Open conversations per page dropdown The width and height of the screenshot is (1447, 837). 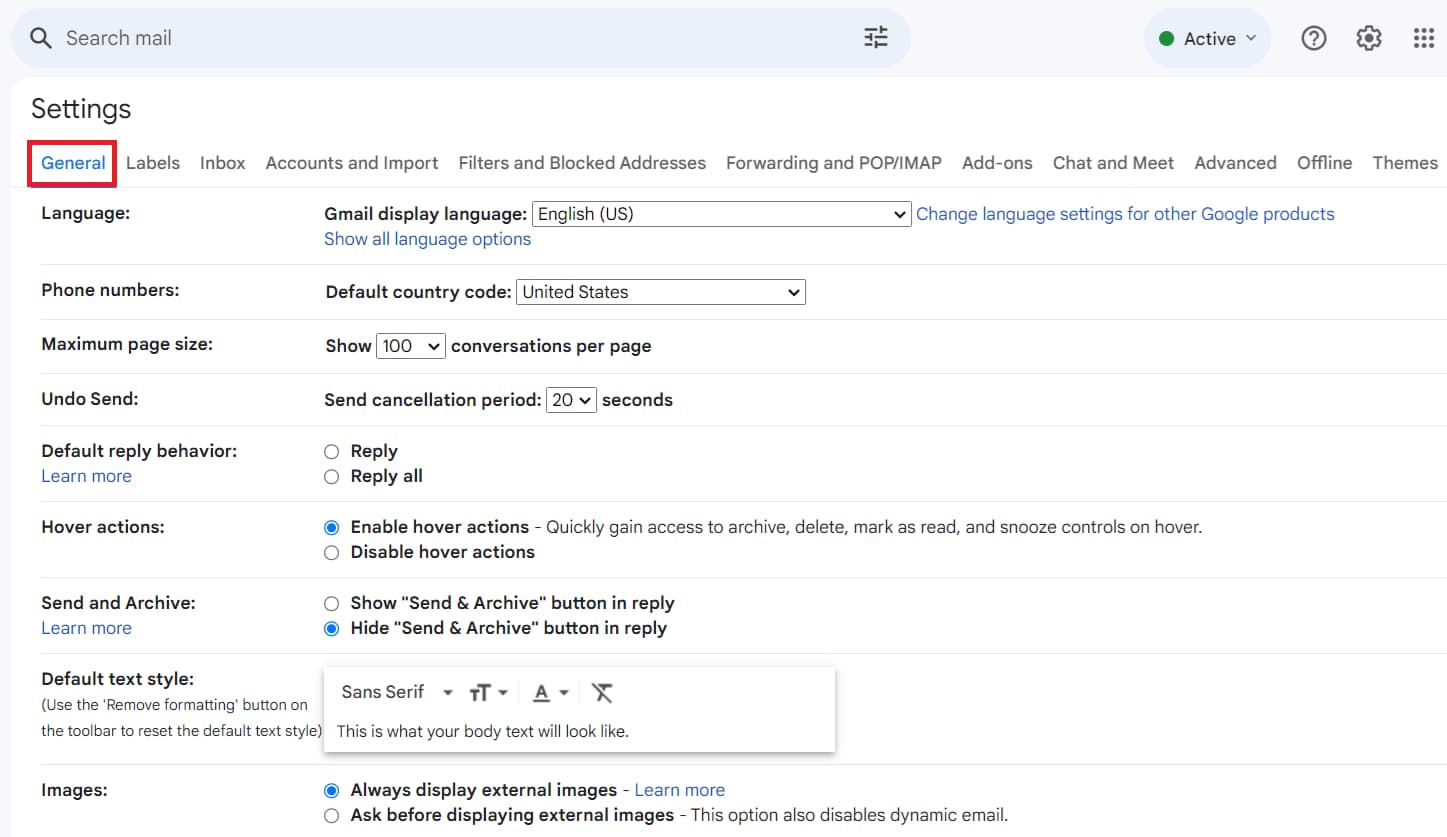tap(411, 346)
